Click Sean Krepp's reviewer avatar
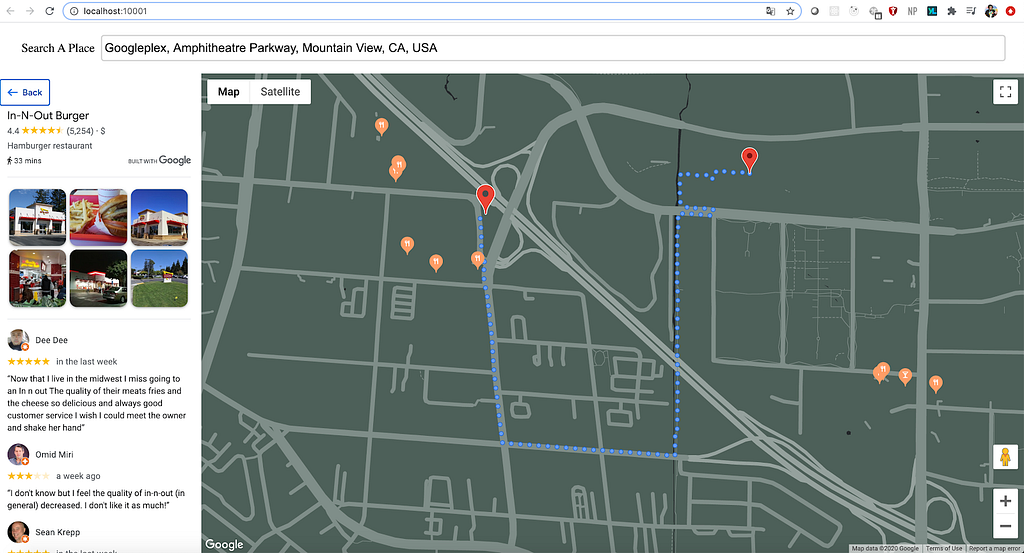Viewport: 1024px width, 553px height. point(18,531)
